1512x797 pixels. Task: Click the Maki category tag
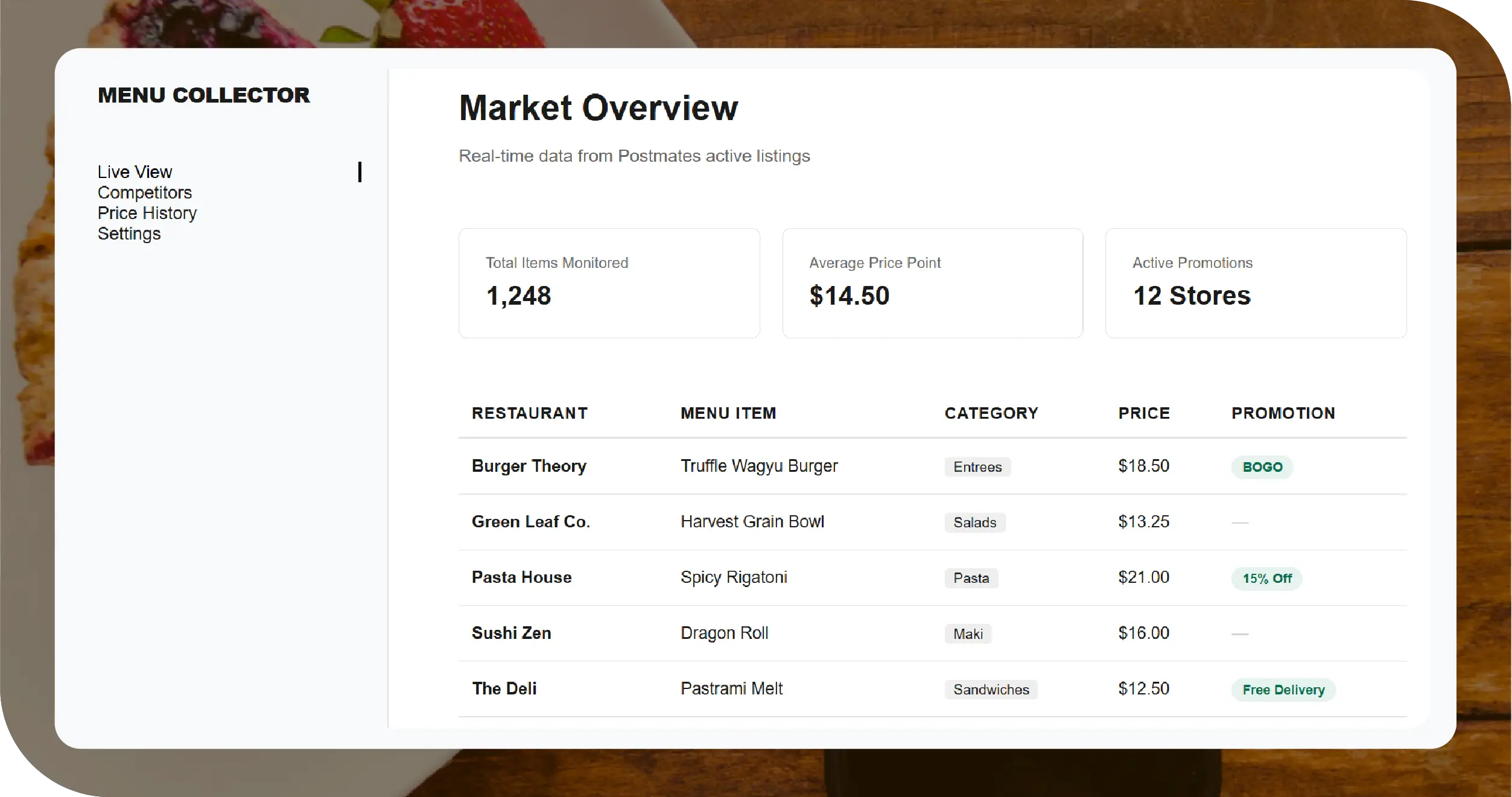tap(968, 634)
